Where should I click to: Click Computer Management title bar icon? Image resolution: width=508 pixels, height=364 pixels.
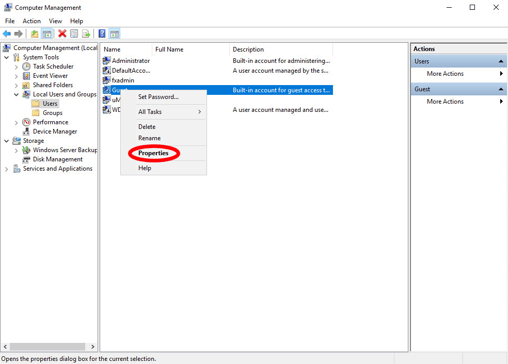point(8,7)
